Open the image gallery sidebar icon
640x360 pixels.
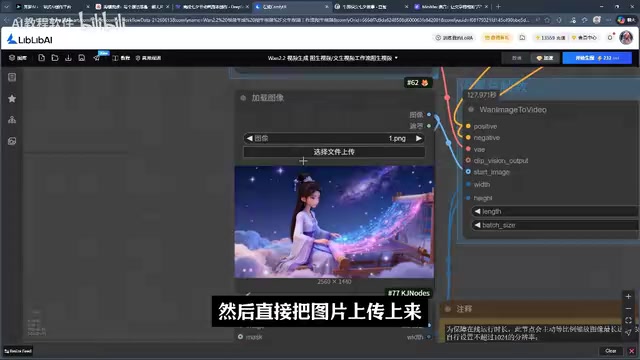coord(12,141)
